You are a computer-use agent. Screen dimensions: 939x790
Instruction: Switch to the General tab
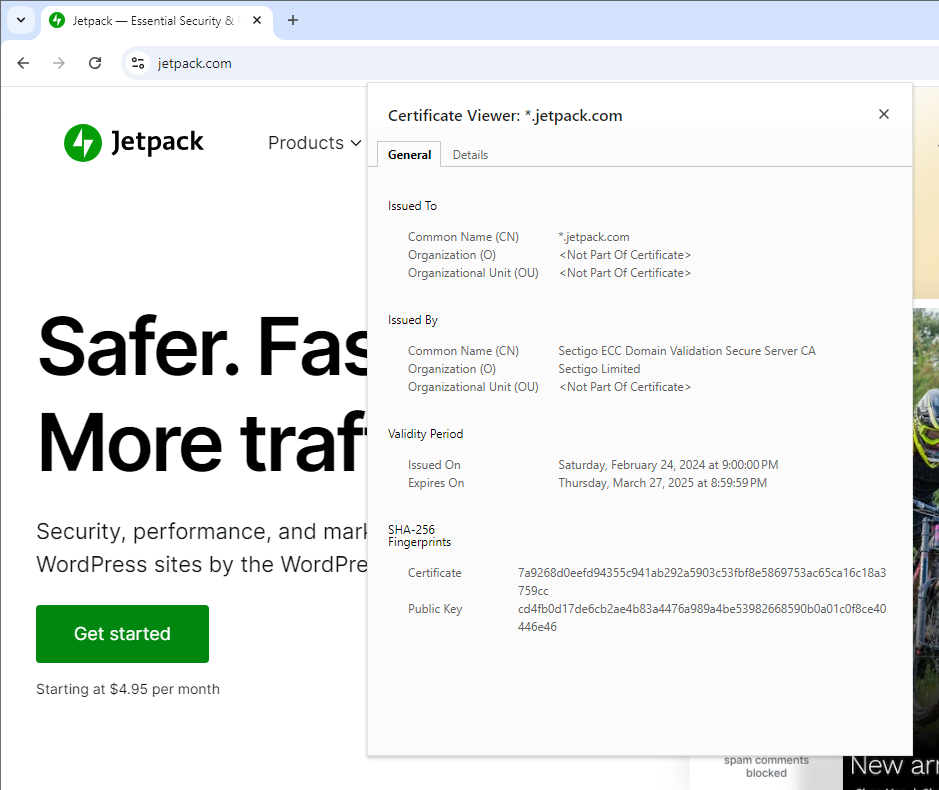coord(409,155)
